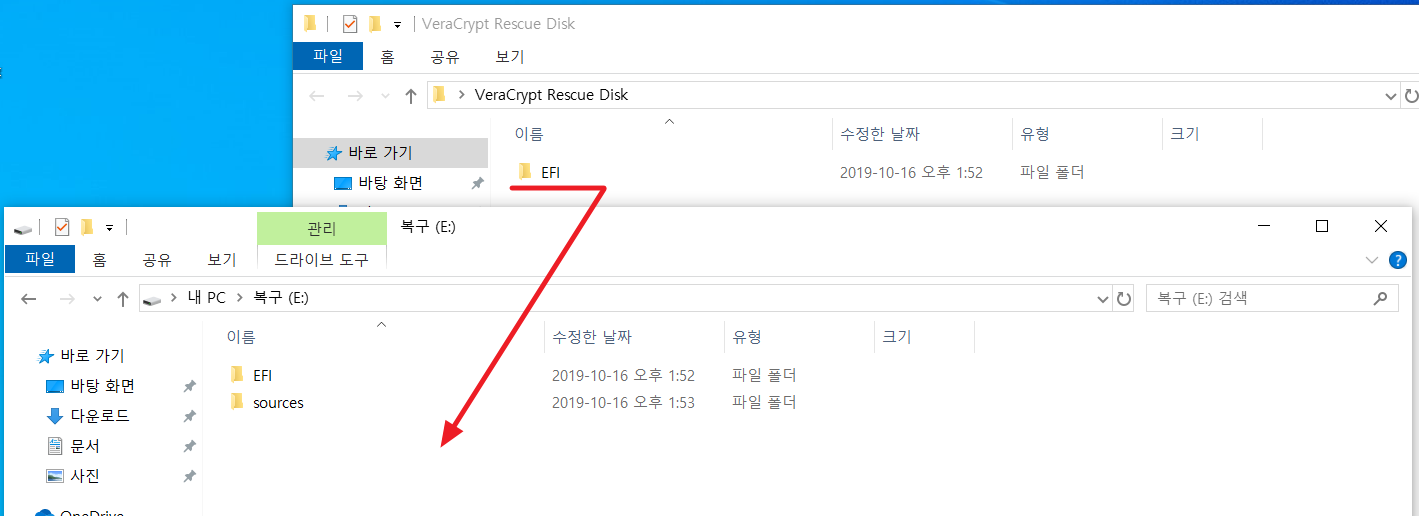Click the 2019-10-16 오후 1:53 date of sources

click(x=623, y=403)
